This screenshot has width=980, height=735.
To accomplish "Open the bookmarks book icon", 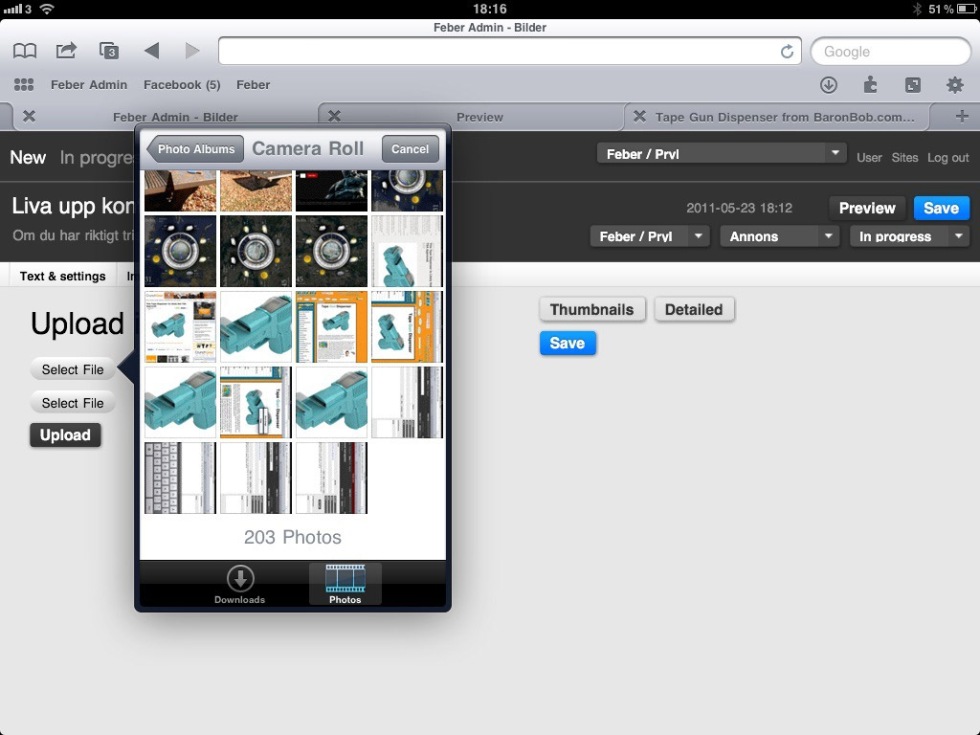I will (25, 51).
